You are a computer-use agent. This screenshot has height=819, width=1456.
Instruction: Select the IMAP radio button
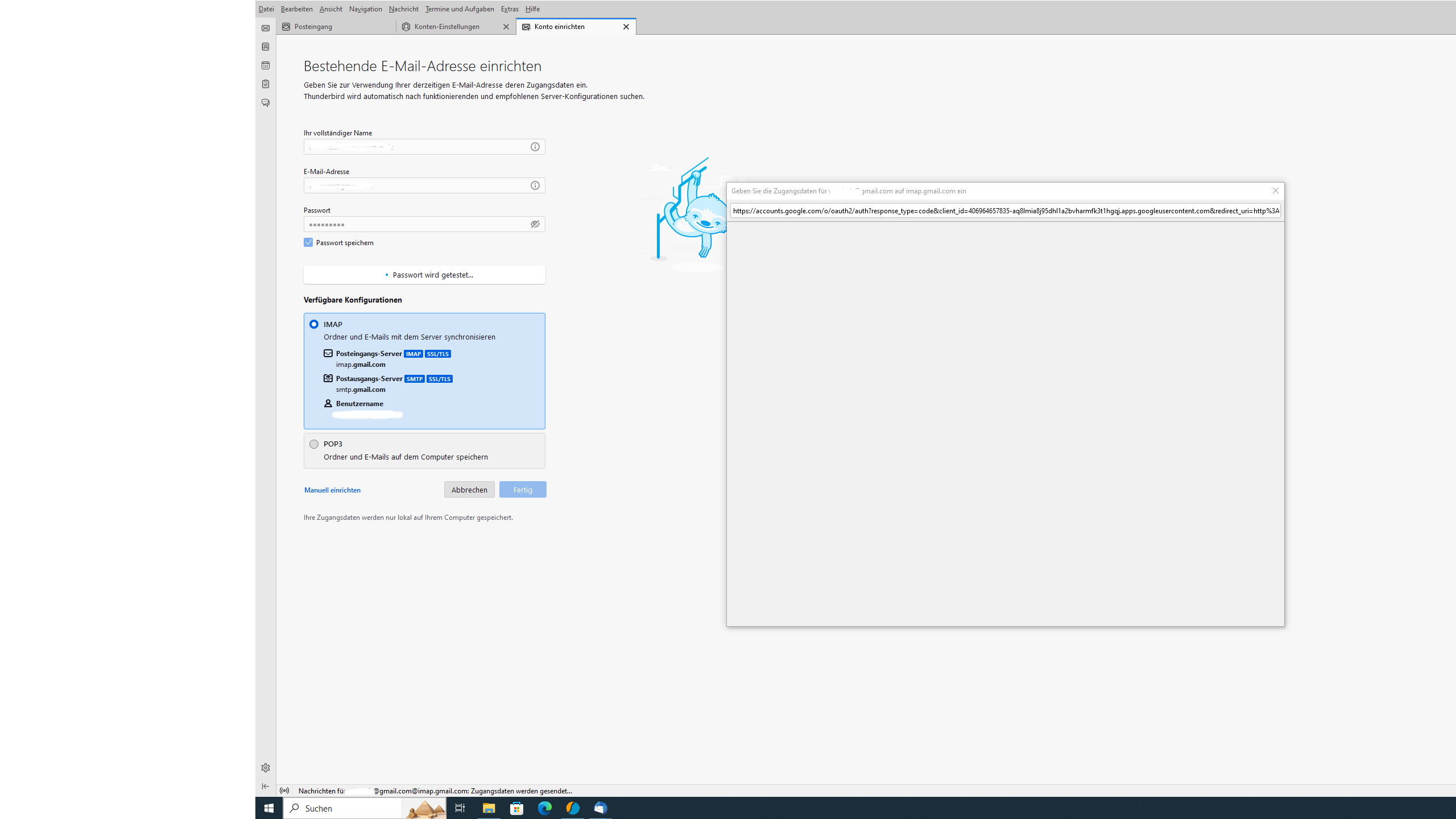[314, 324]
